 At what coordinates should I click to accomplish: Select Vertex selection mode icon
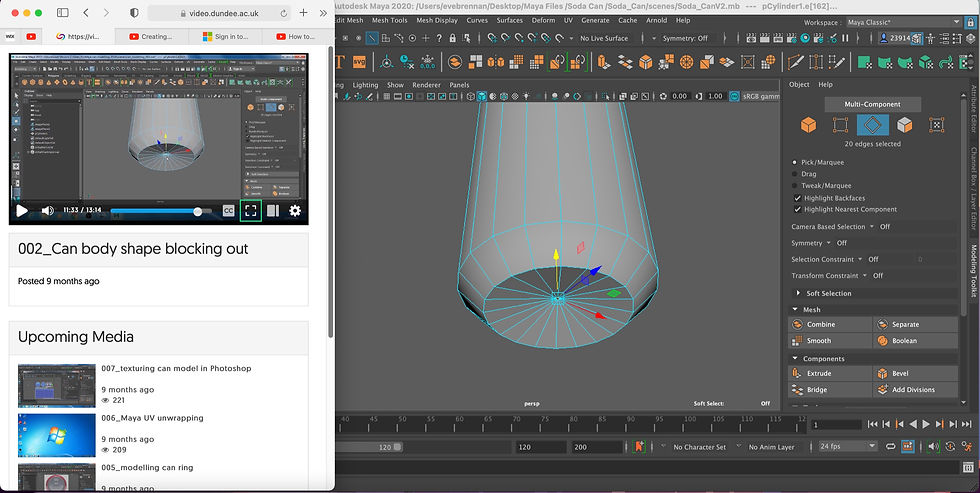point(841,125)
